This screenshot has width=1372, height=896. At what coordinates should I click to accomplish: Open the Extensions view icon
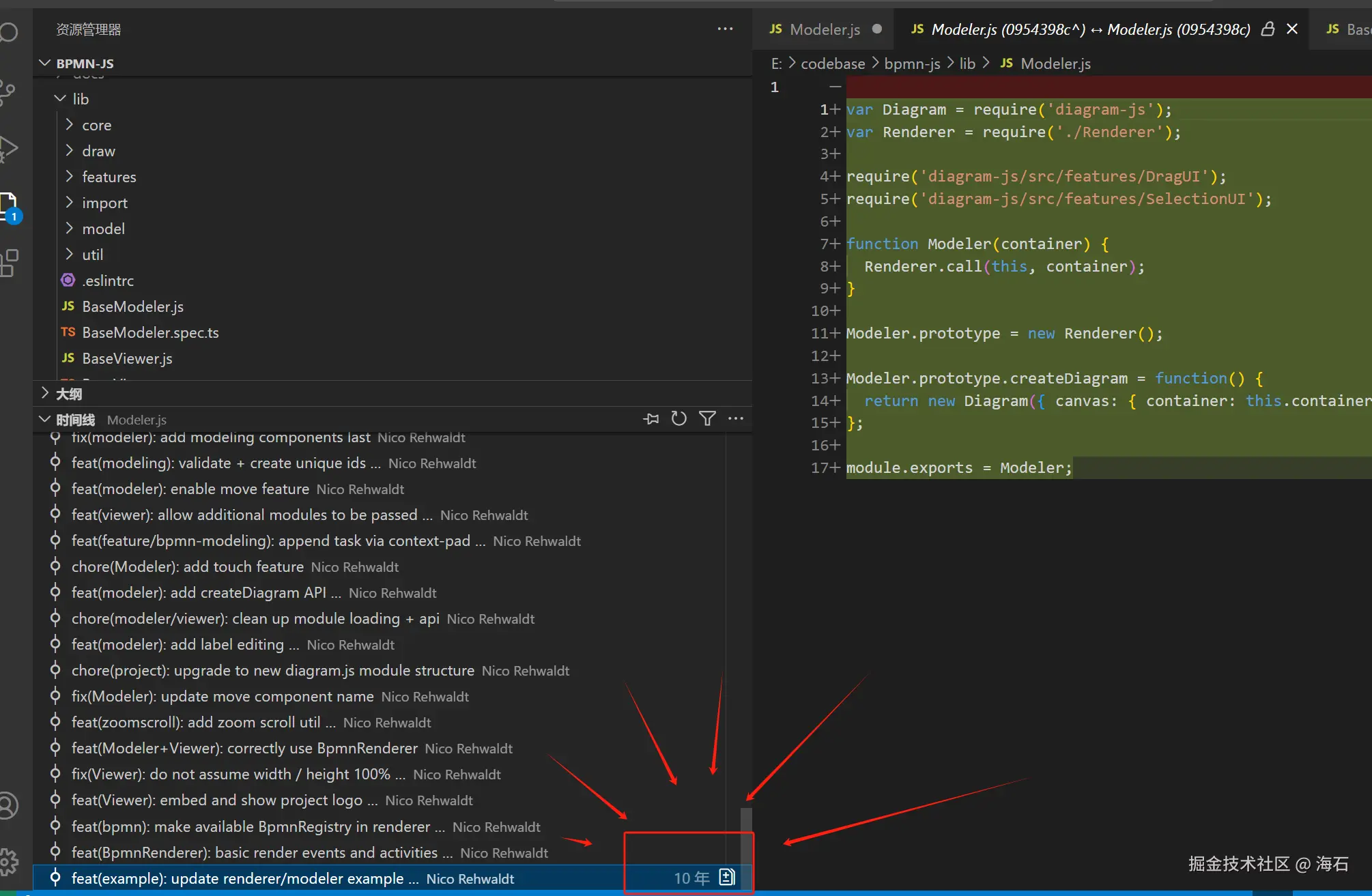[8, 263]
